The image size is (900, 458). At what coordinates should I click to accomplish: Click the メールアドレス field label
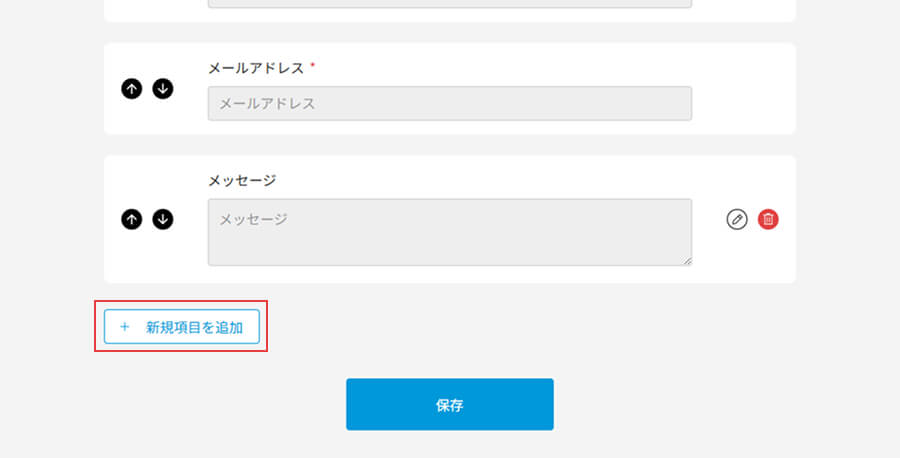(254, 68)
